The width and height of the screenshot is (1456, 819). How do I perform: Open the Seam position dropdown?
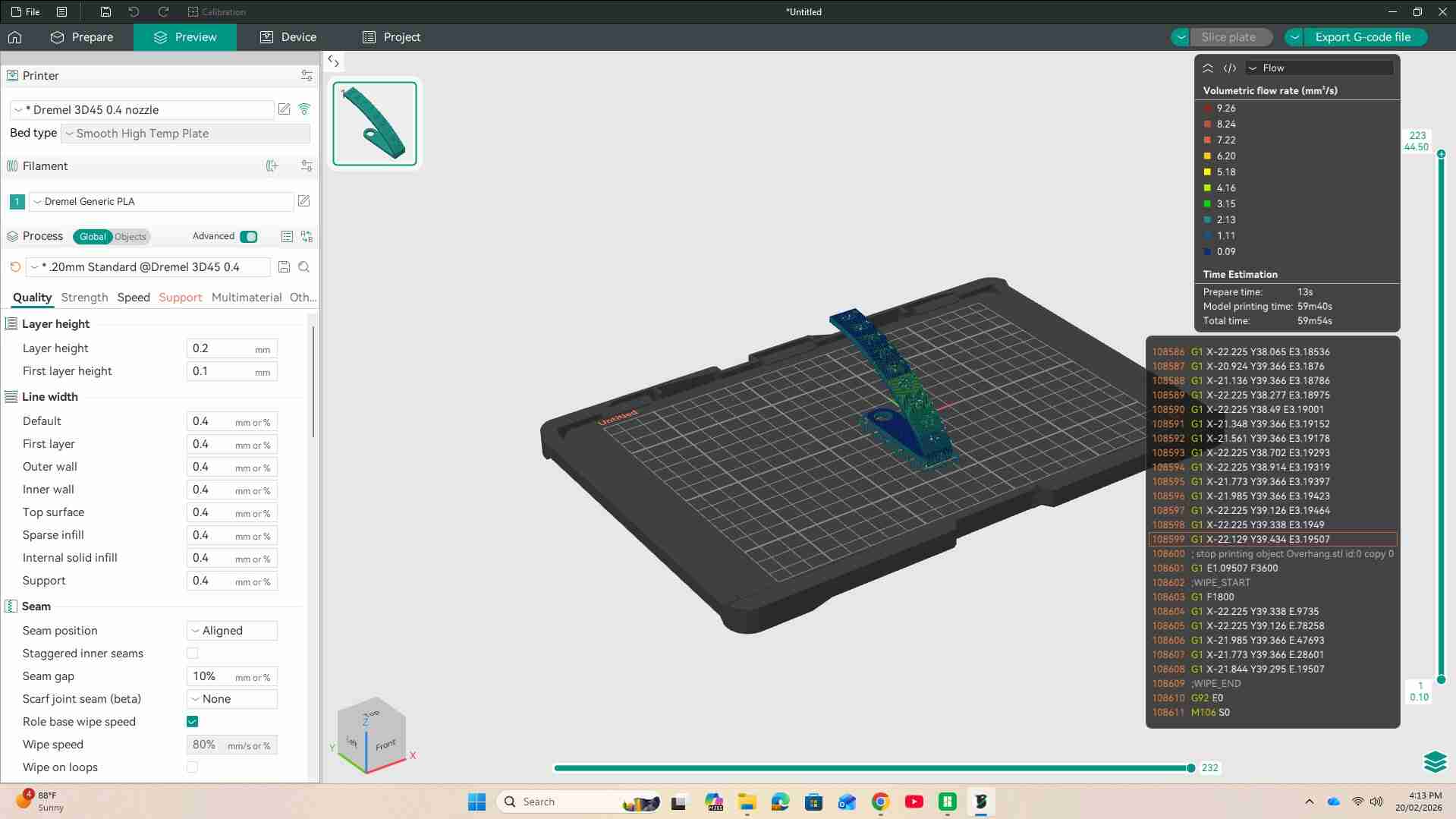(x=232, y=631)
